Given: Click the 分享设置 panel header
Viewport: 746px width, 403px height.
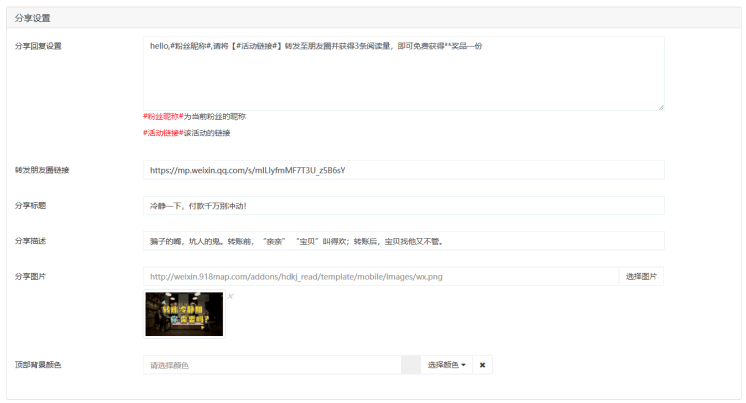Looking at the screenshot, I should pos(373,18).
